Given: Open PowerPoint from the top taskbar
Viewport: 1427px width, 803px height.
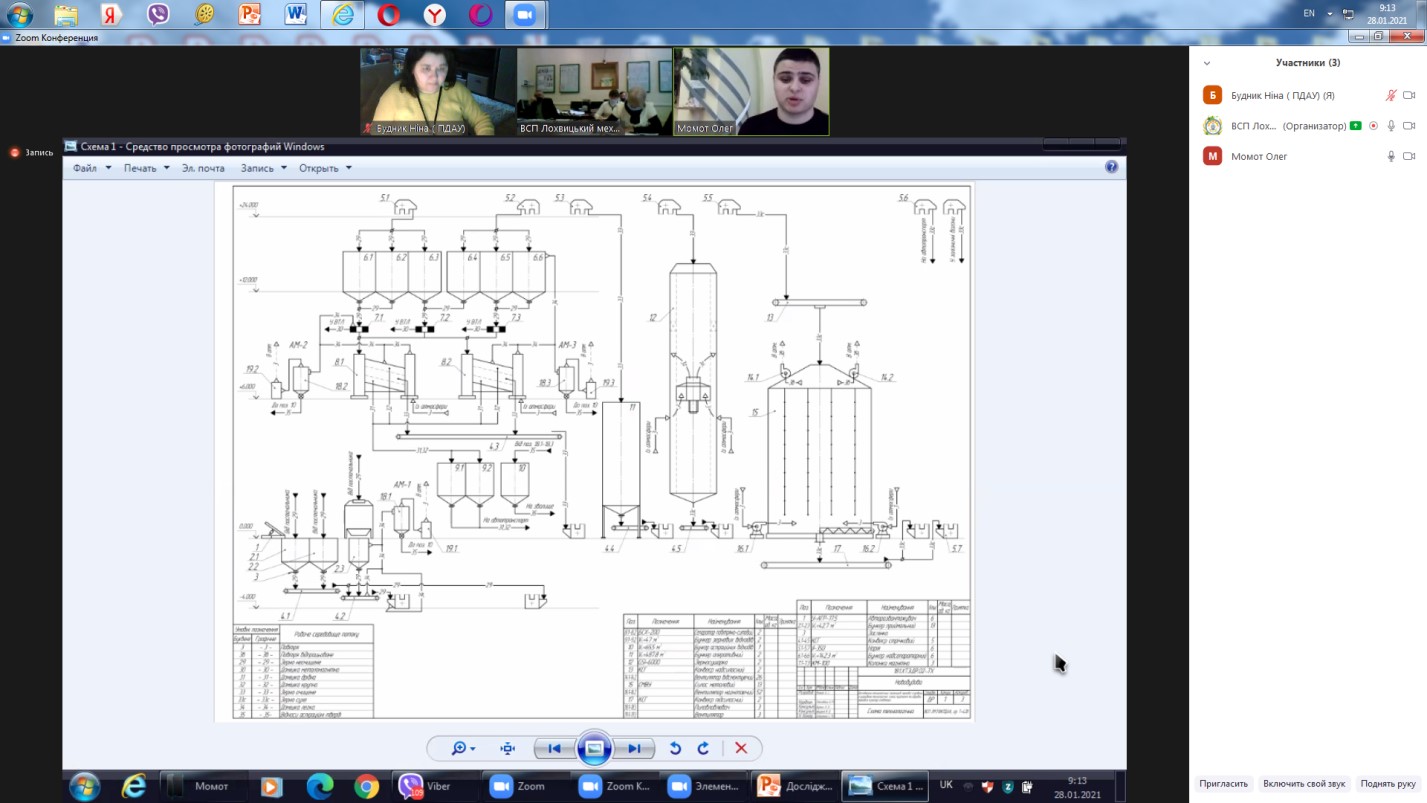Looking at the screenshot, I should point(250,15).
